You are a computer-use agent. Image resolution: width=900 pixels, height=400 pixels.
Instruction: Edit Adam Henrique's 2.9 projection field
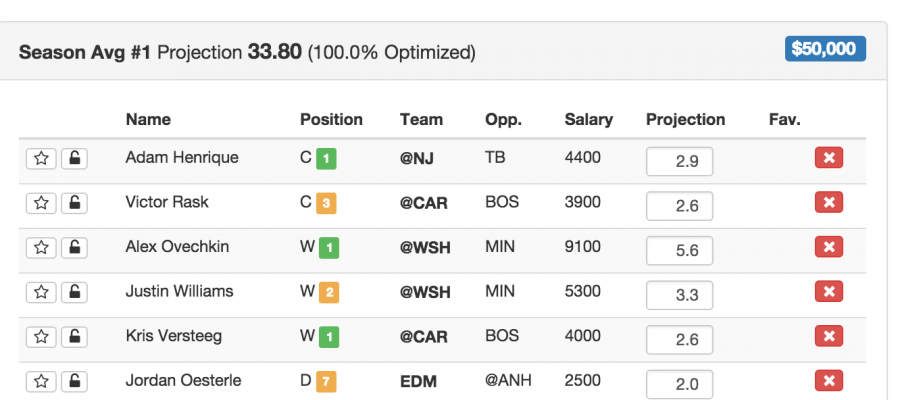point(679,162)
